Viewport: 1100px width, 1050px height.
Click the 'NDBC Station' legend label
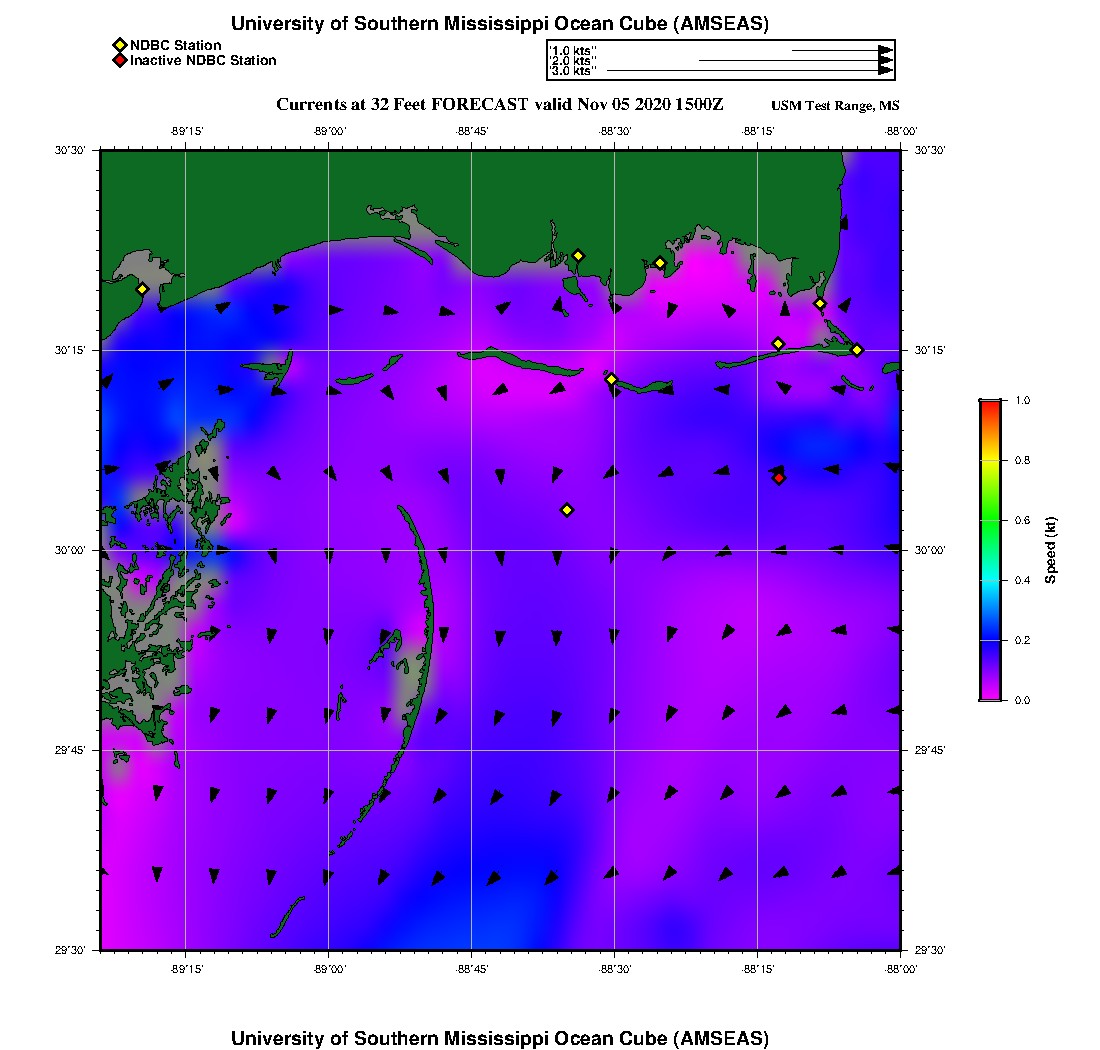[x=176, y=45]
